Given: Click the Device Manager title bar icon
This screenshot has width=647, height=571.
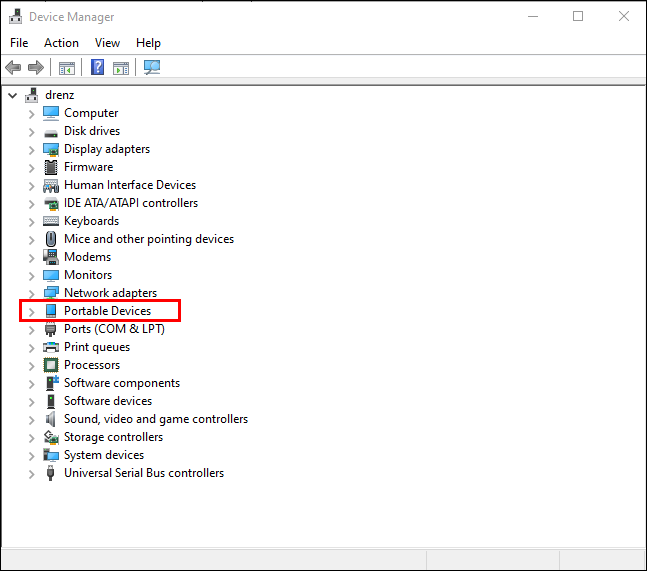Looking at the screenshot, I should [16, 17].
